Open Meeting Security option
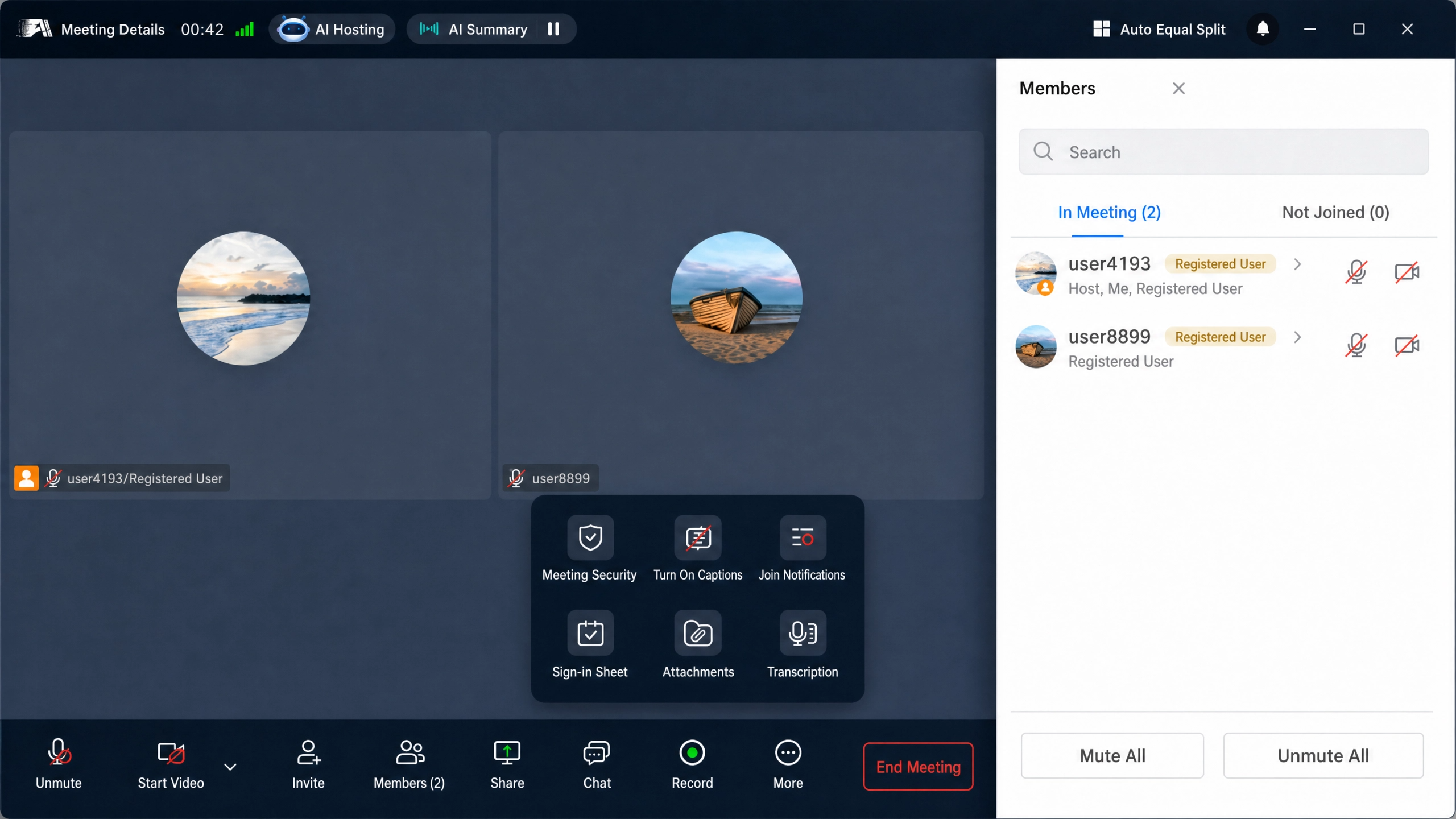 (x=590, y=548)
